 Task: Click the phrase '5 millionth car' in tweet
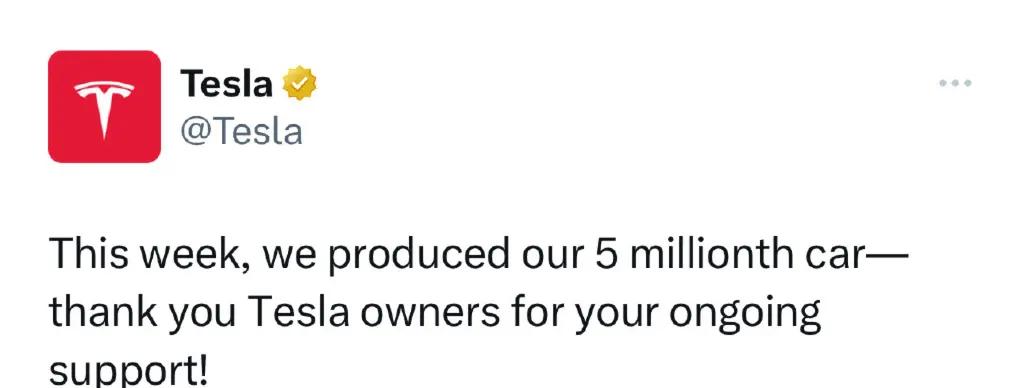click(729, 254)
